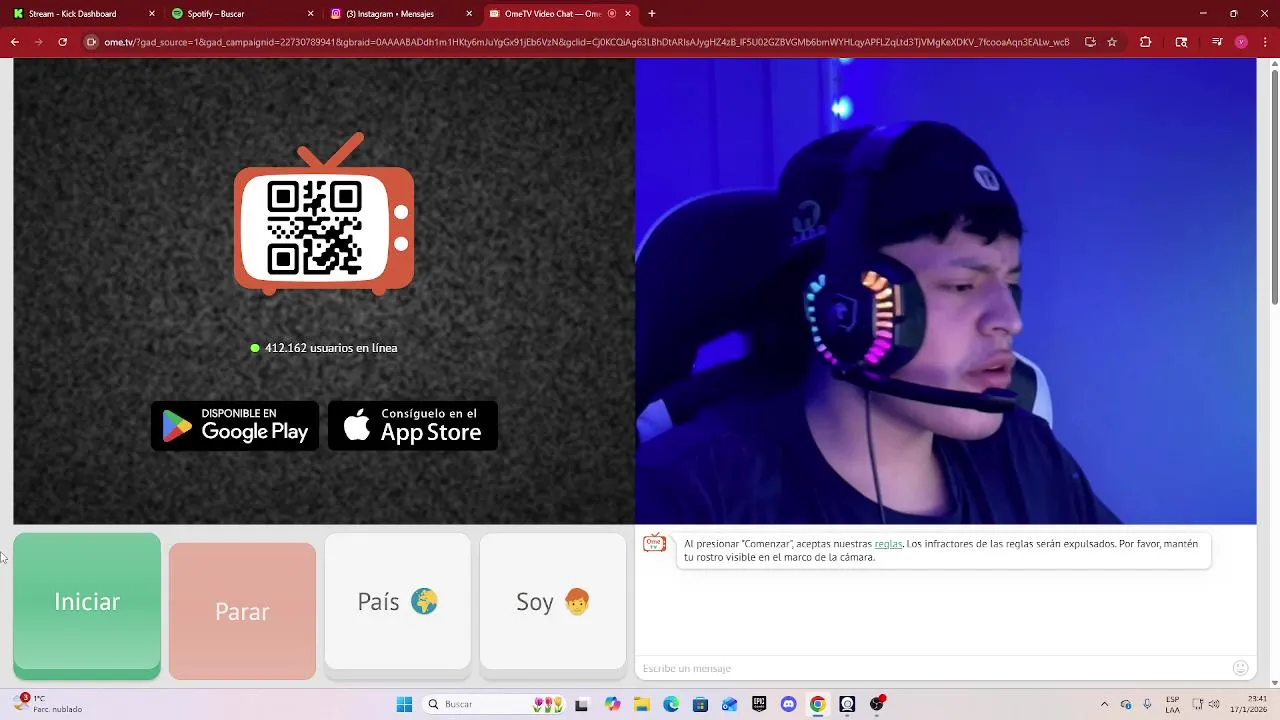1280x720 pixels.
Task: Click the Google Chrome taskbar icon
Action: (x=818, y=704)
